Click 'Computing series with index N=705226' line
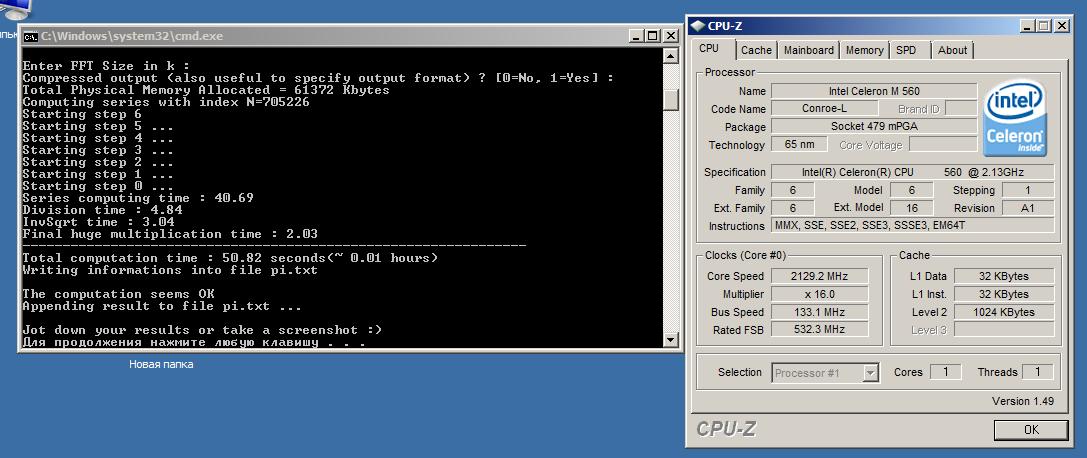Screen dimensions: 1087x458 [x=166, y=102]
